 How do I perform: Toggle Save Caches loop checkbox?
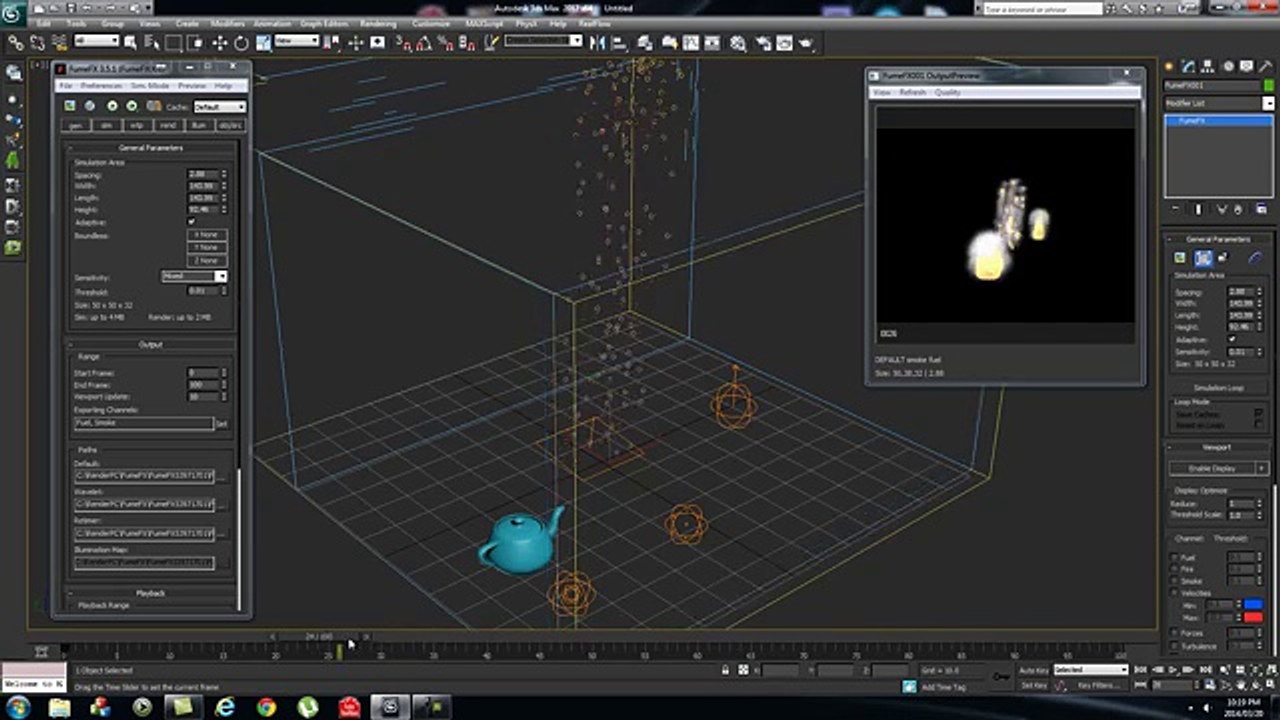pyautogui.click(x=1258, y=412)
